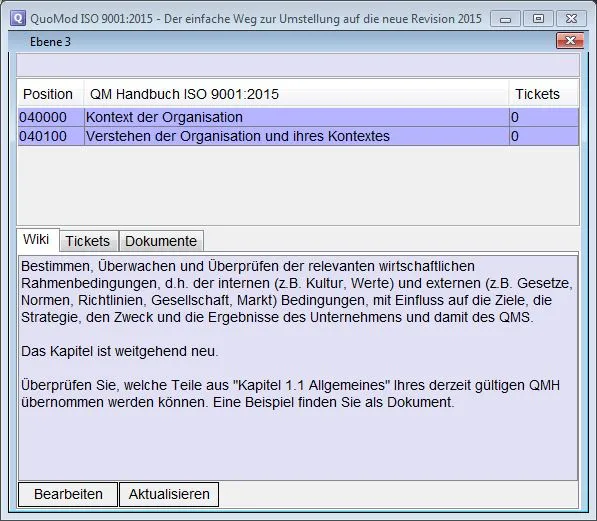Switch to the Wiki tab
This screenshot has height=521, width=597.
(x=38, y=240)
